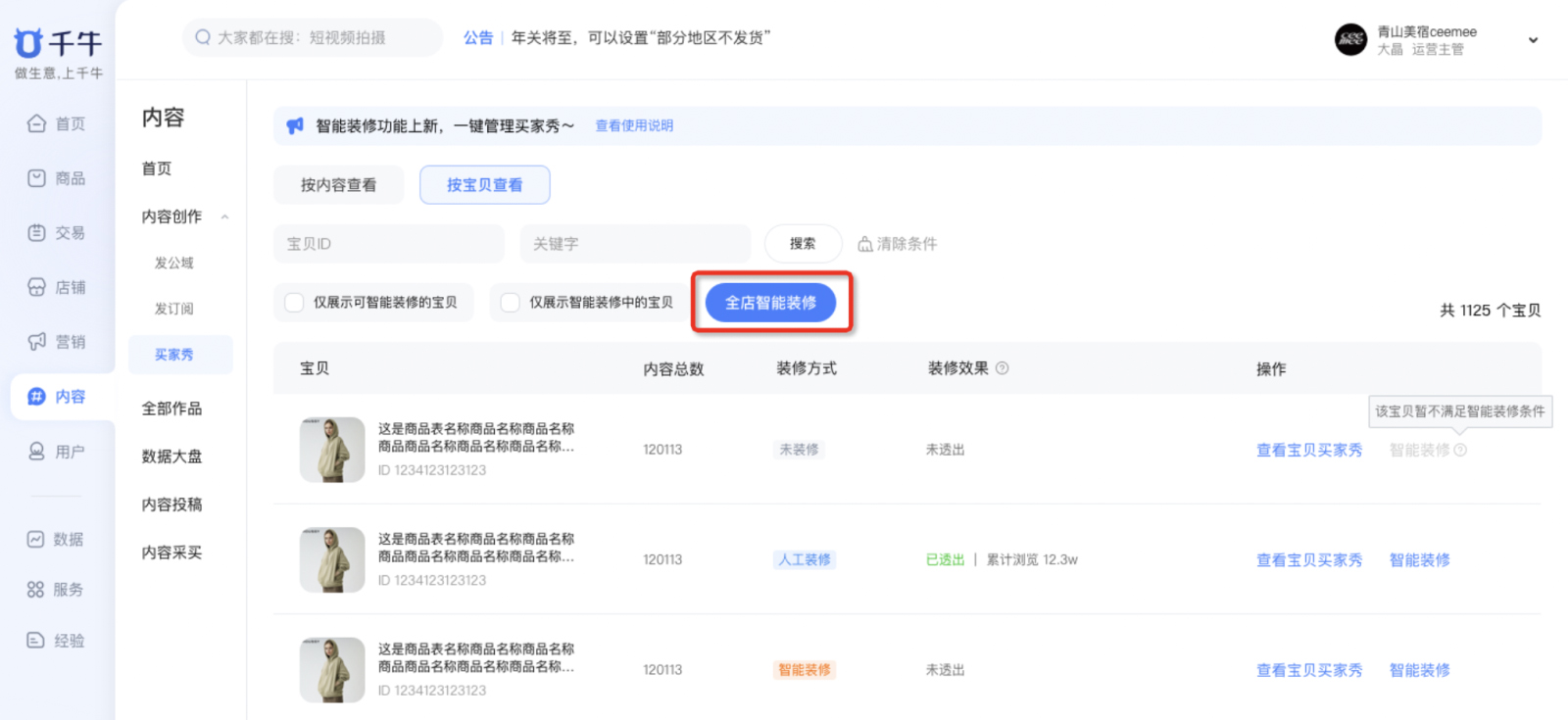Open 全部作品 menu item

tap(171, 408)
